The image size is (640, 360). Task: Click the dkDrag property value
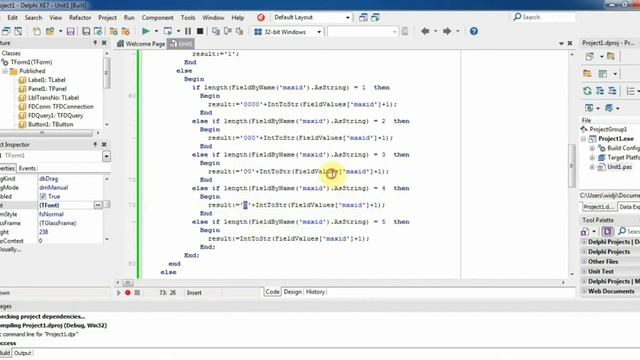(x=49, y=179)
